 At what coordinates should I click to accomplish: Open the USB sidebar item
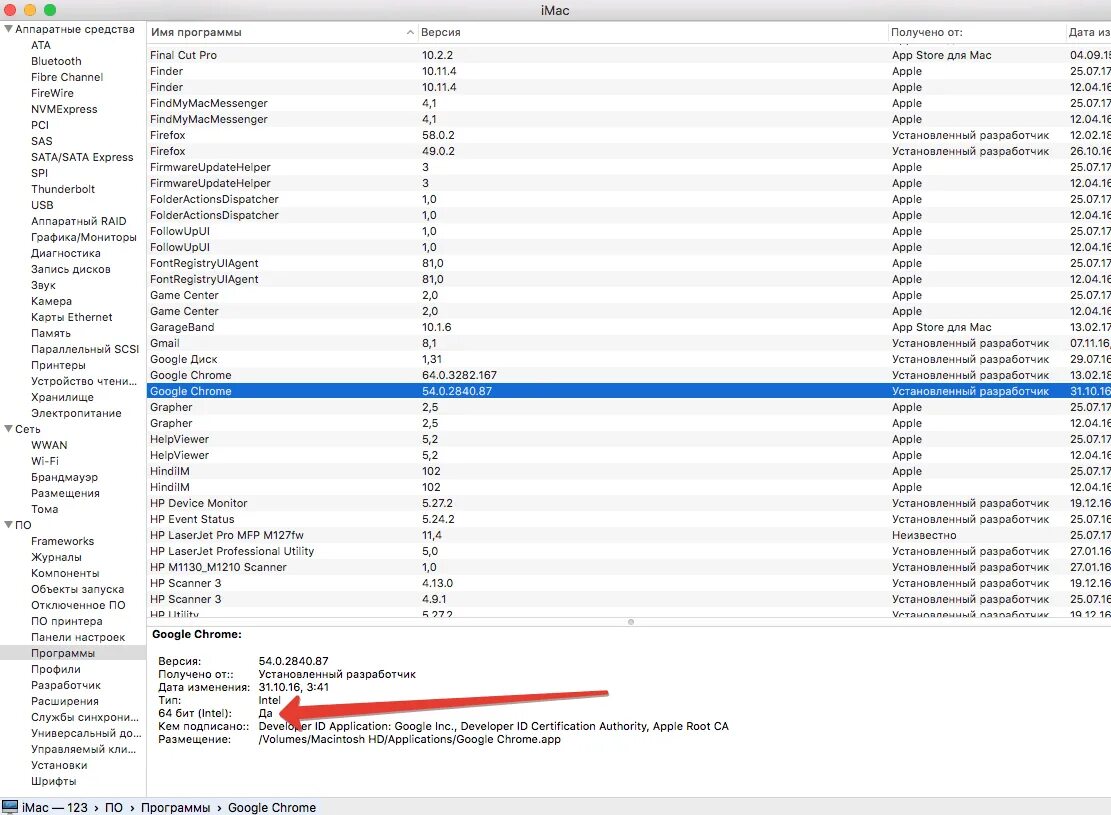click(42, 205)
